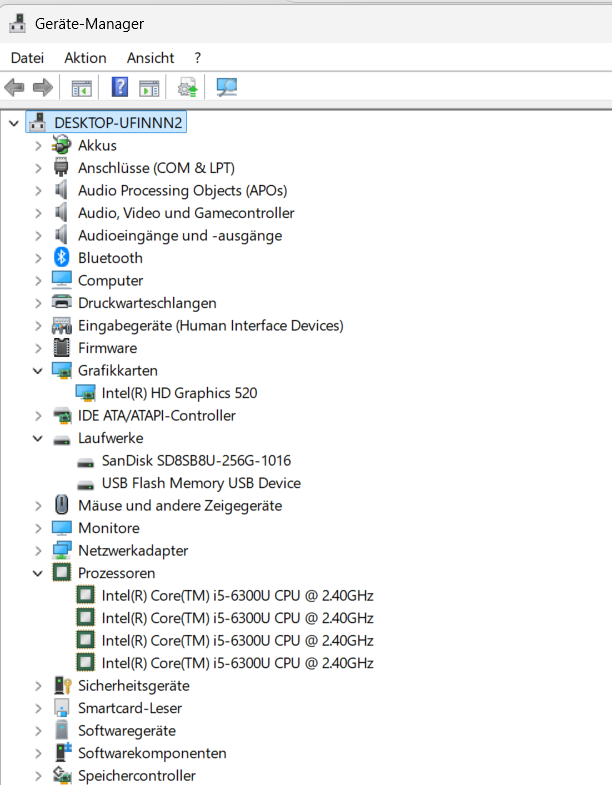
Task: Expand the Monitore category
Action: tap(38, 528)
